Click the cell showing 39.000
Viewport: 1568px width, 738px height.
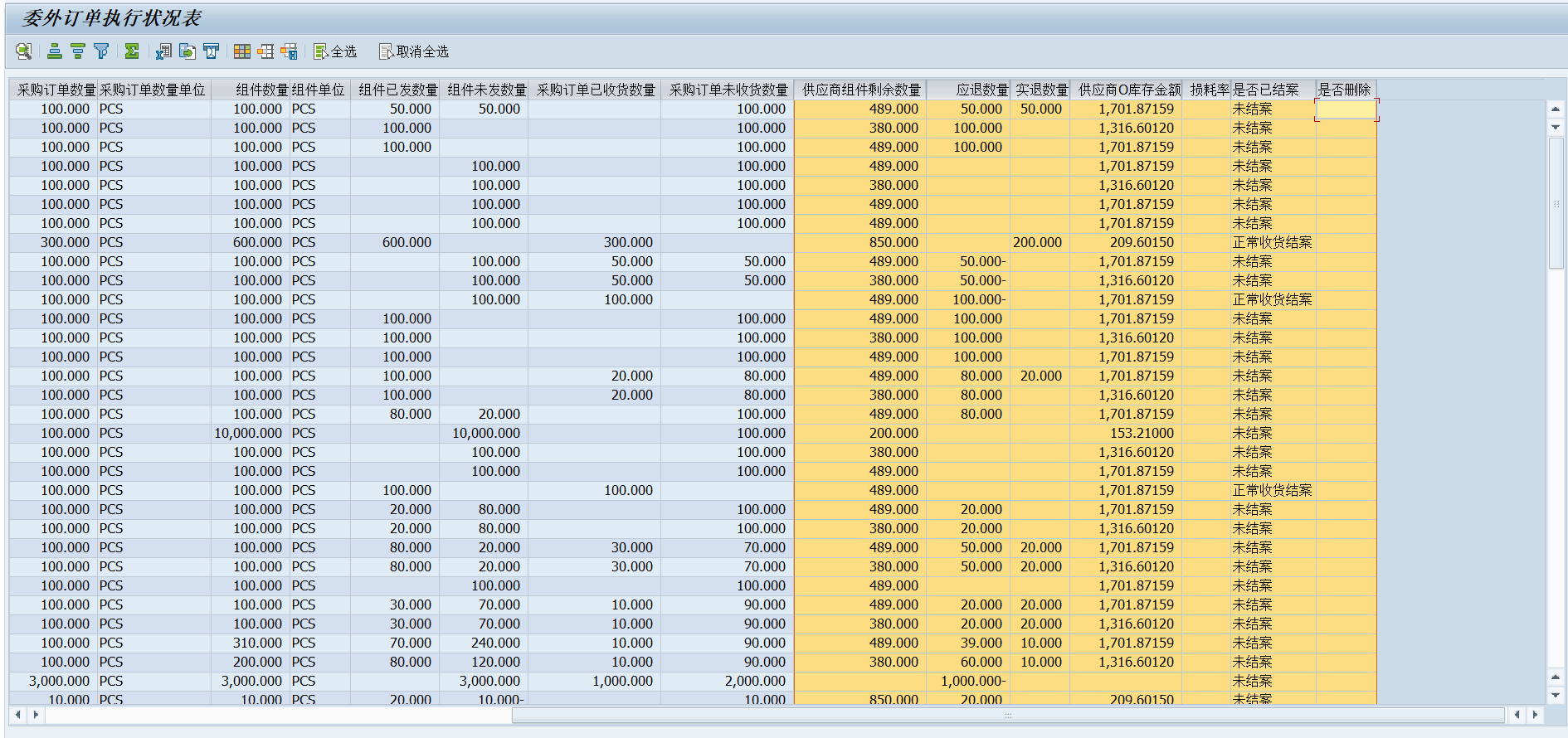tap(968, 643)
